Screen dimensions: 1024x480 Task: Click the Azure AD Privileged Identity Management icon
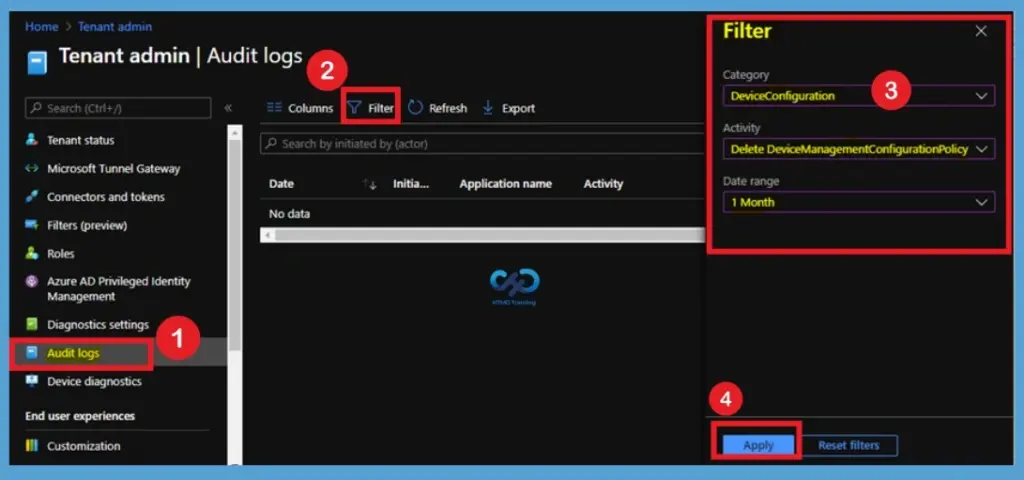pyautogui.click(x=31, y=281)
